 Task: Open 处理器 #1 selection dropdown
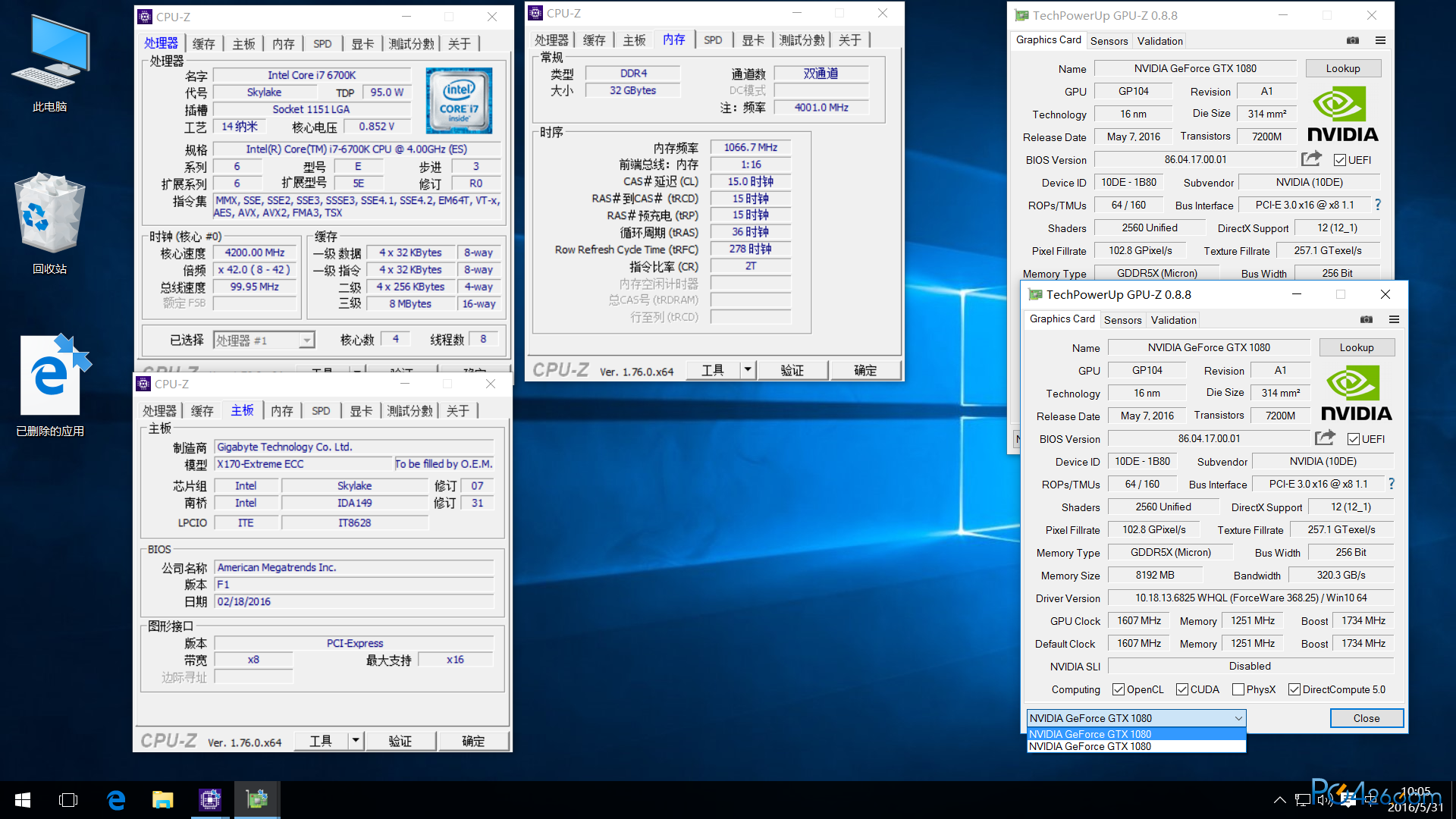306,340
